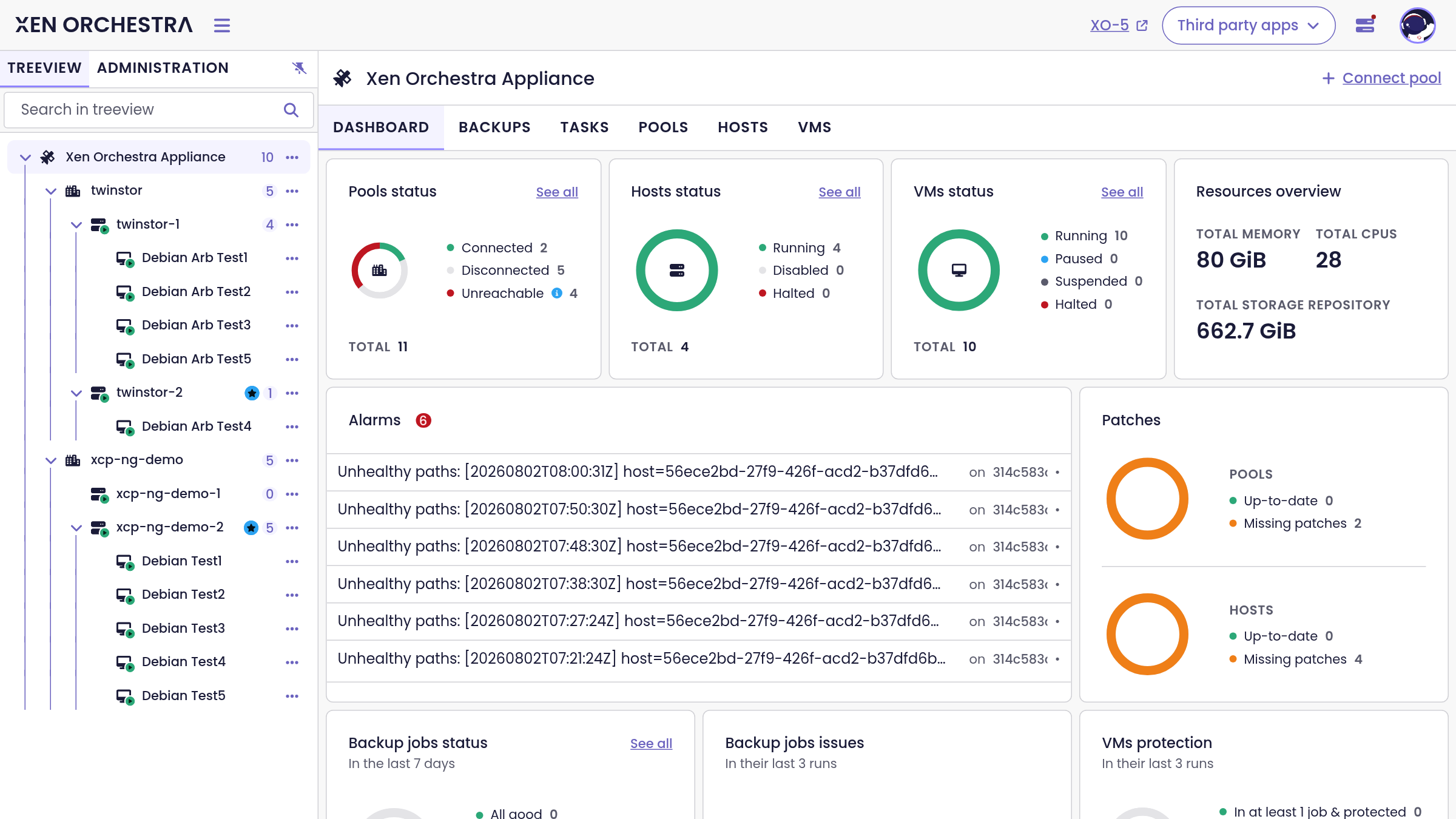Screen dimensions: 1456x819
Task: Collapse the xcp-ng-demo pool node
Action: tap(51, 460)
